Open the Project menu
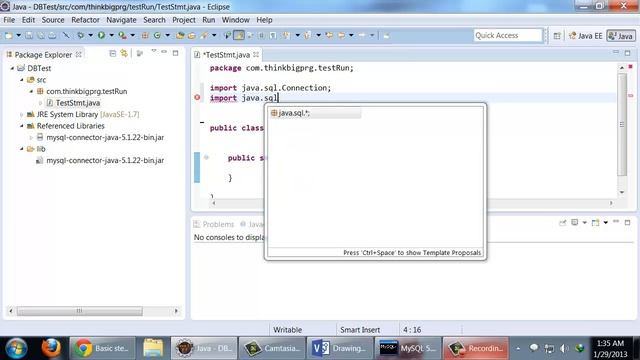The image size is (640, 360). [x=184, y=20]
